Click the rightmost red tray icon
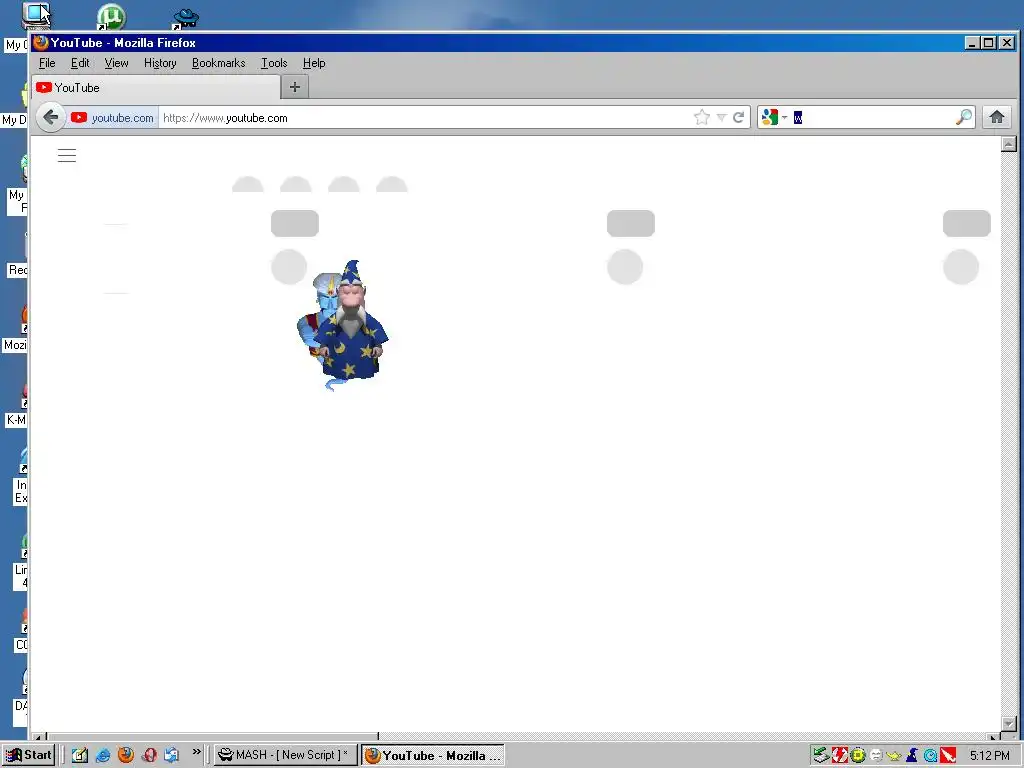The image size is (1024, 768). pyautogui.click(x=948, y=756)
